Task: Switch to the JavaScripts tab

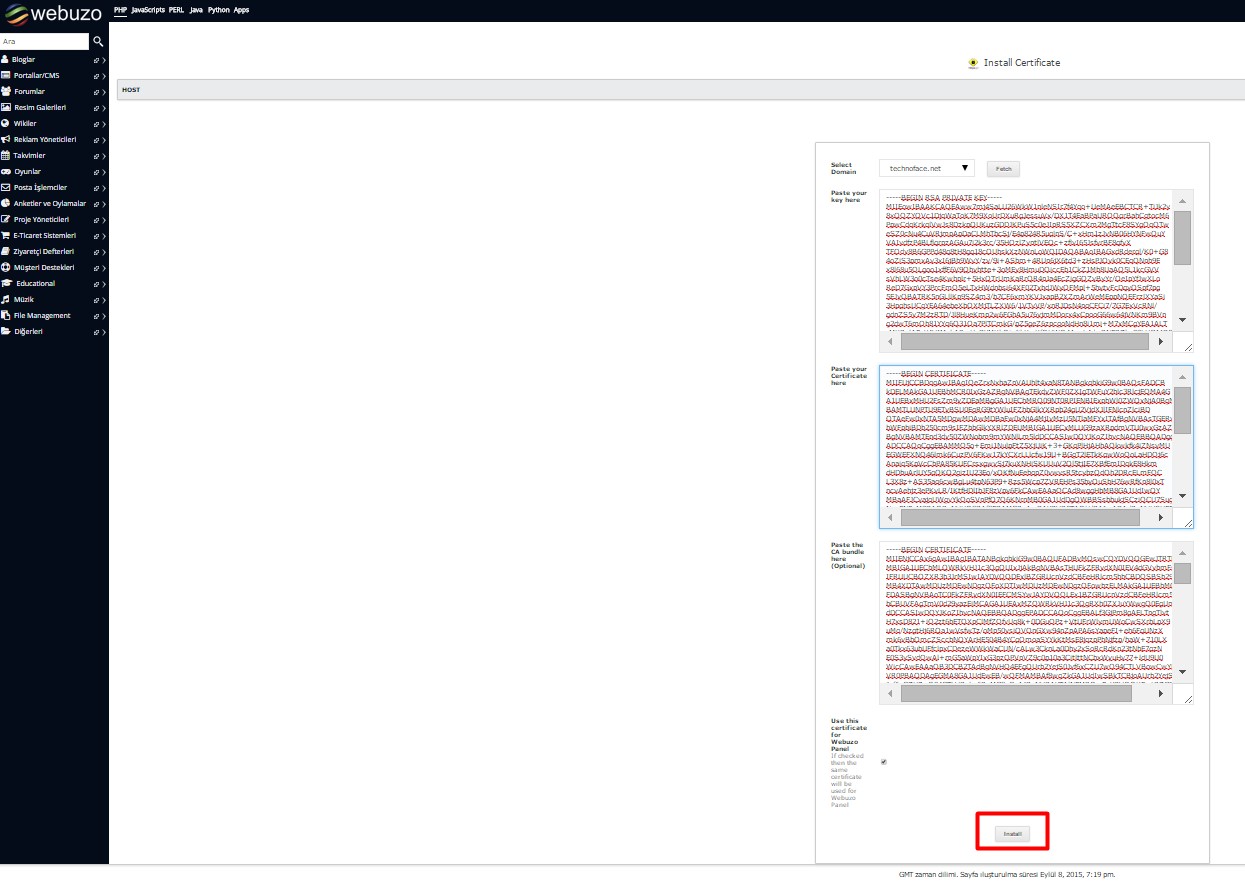Action: point(148,10)
